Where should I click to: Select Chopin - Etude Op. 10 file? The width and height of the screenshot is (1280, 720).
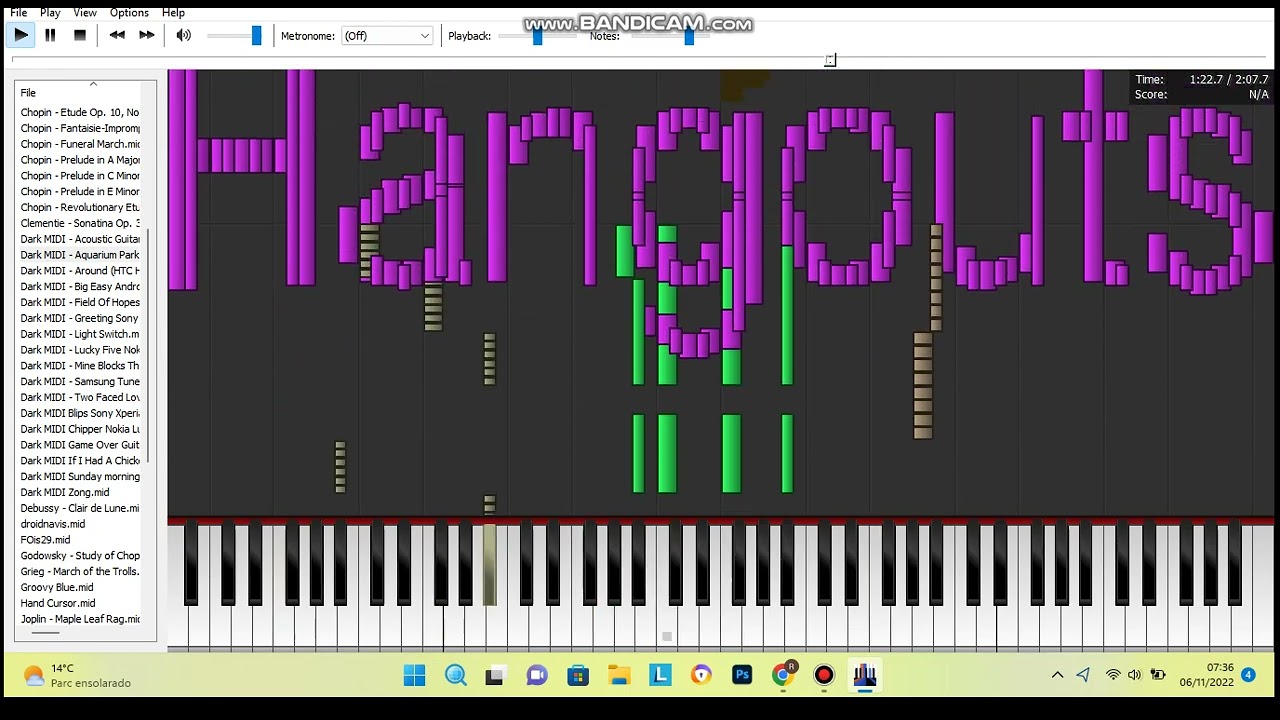tap(80, 112)
